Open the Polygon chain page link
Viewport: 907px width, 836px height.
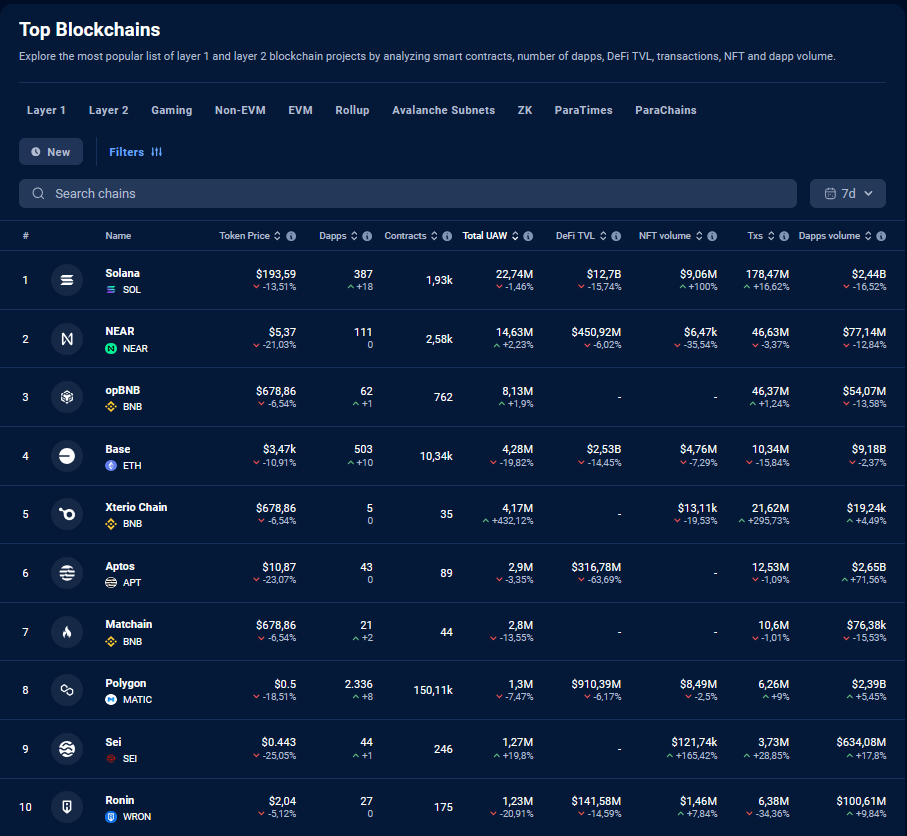126,683
